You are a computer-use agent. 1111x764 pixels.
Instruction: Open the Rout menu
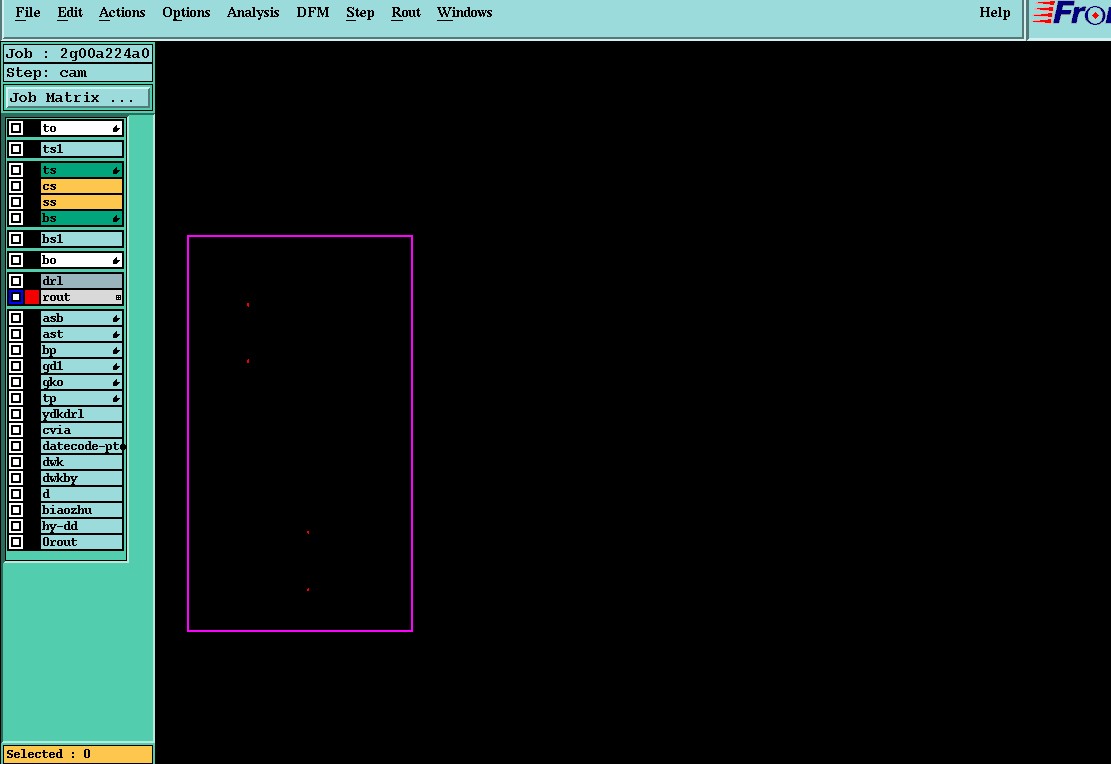(x=406, y=13)
